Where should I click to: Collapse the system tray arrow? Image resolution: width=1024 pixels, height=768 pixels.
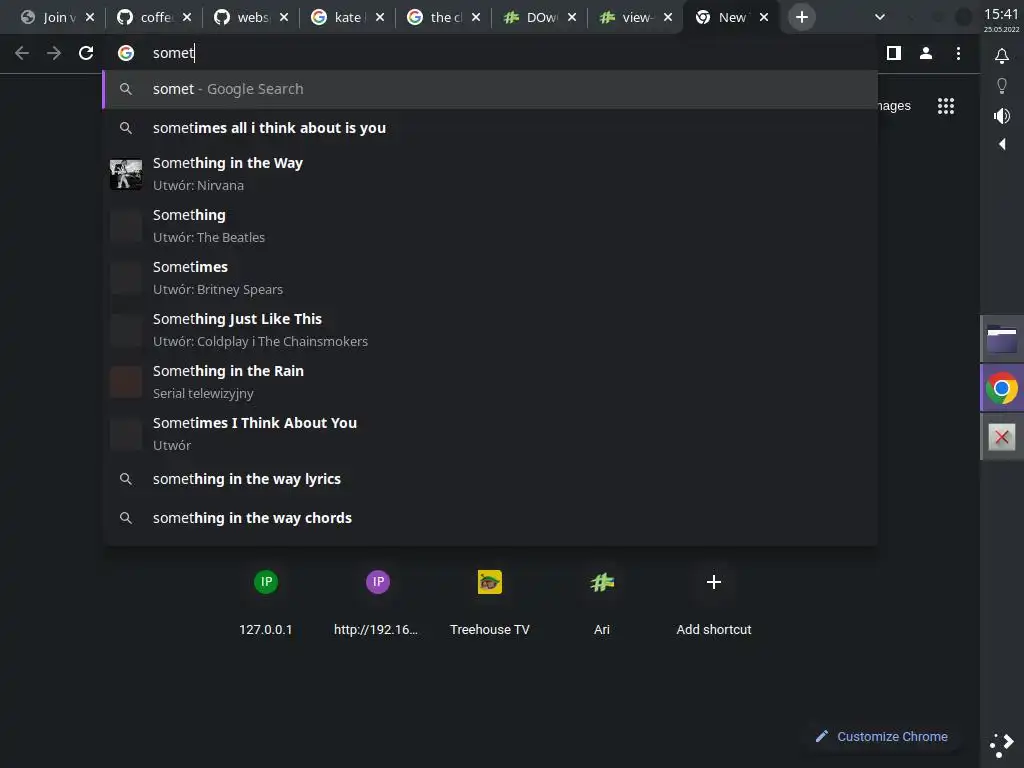coord(1002,144)
